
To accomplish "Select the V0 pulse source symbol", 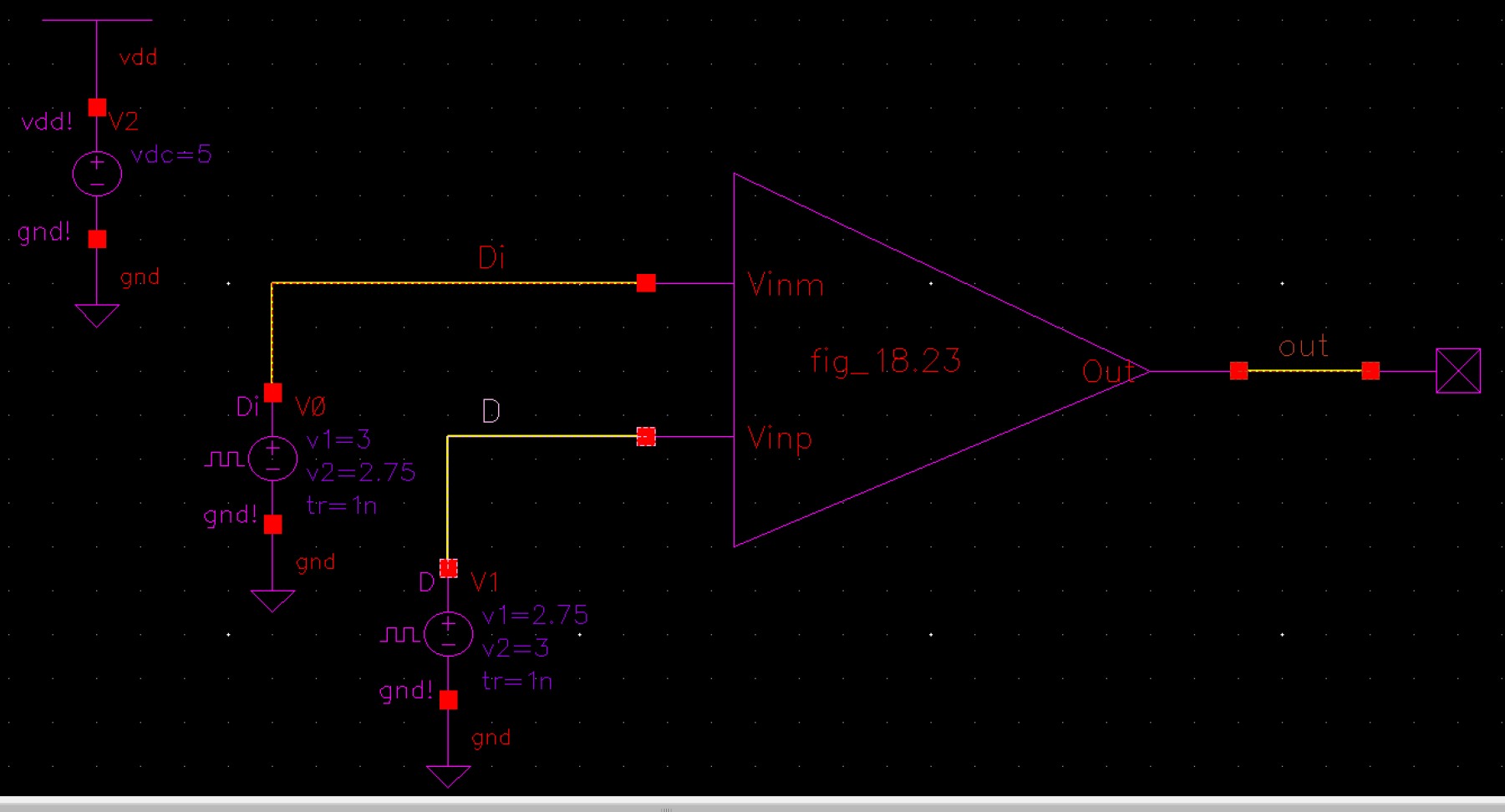I will (272, 458).
